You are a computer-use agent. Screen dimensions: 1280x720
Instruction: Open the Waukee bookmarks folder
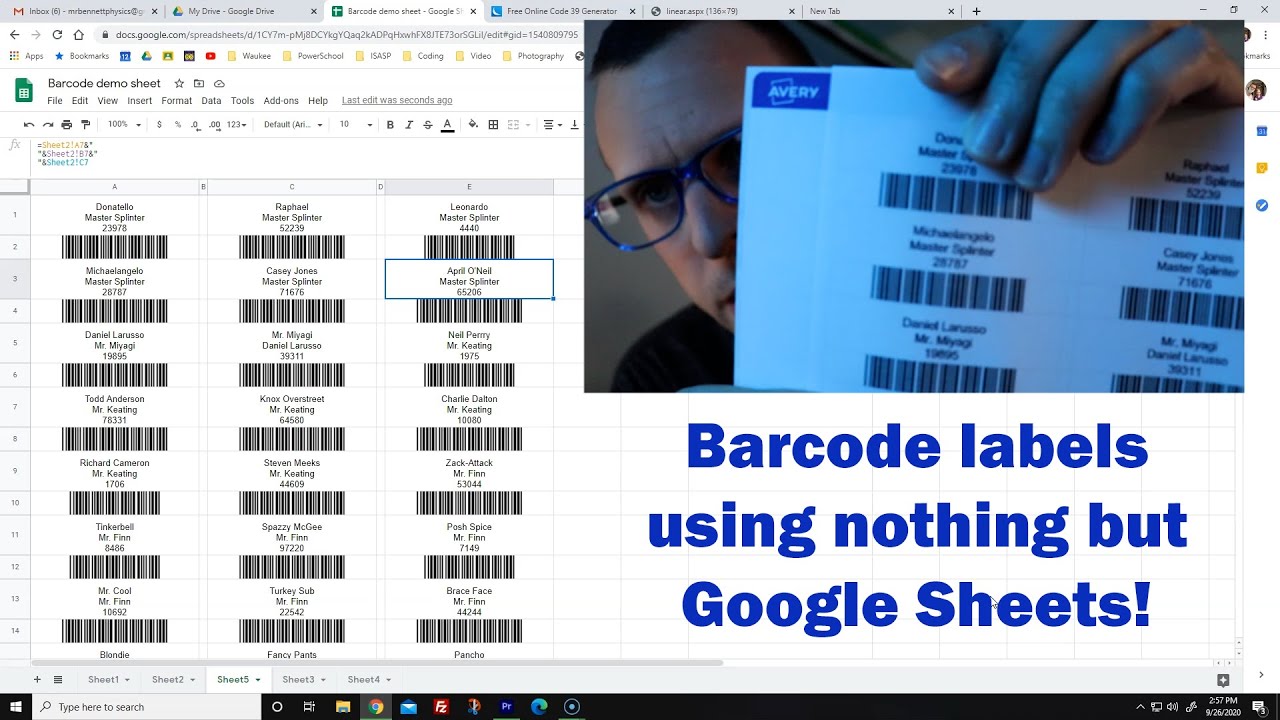pyautogui.click(x=249, y=56)
